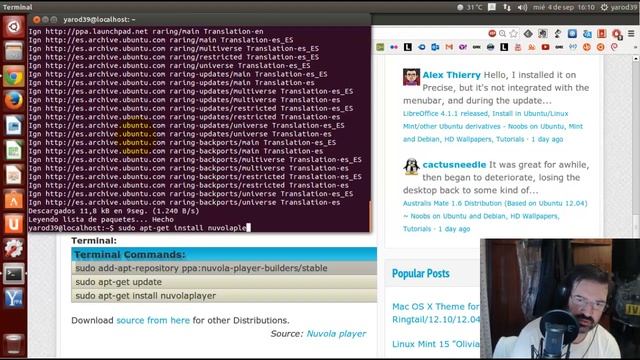Screen dimensions: 640x360
Task: Click cactusneedle's penguin avatar
Action: tap(411, 167)
